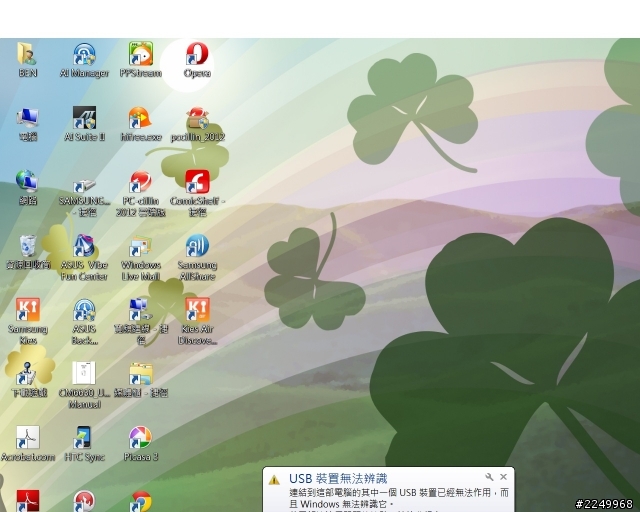Select the 資源回收筒 Recycle Bin icon

click(x=28, y=246)
